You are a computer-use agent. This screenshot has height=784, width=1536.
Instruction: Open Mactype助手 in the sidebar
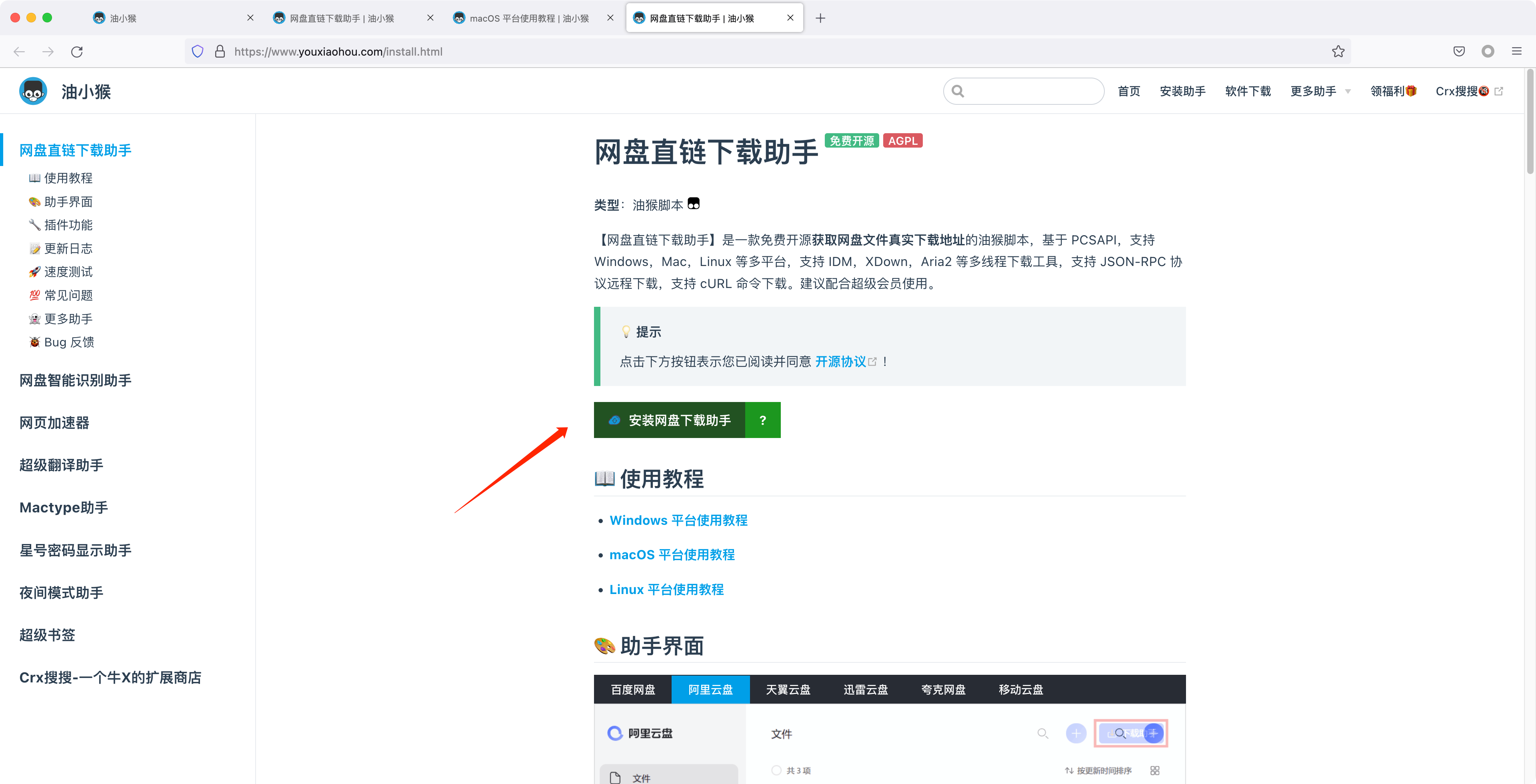coord(64,507)
